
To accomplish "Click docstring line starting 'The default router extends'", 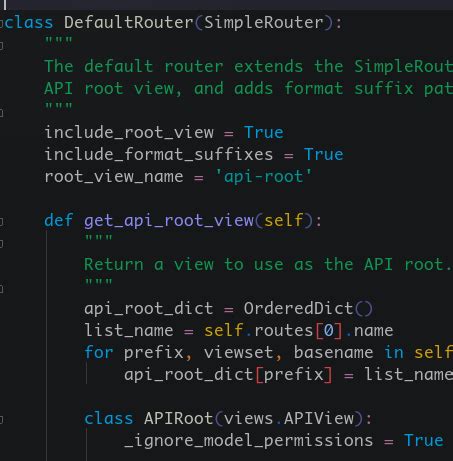I will (x=248, y=66).
